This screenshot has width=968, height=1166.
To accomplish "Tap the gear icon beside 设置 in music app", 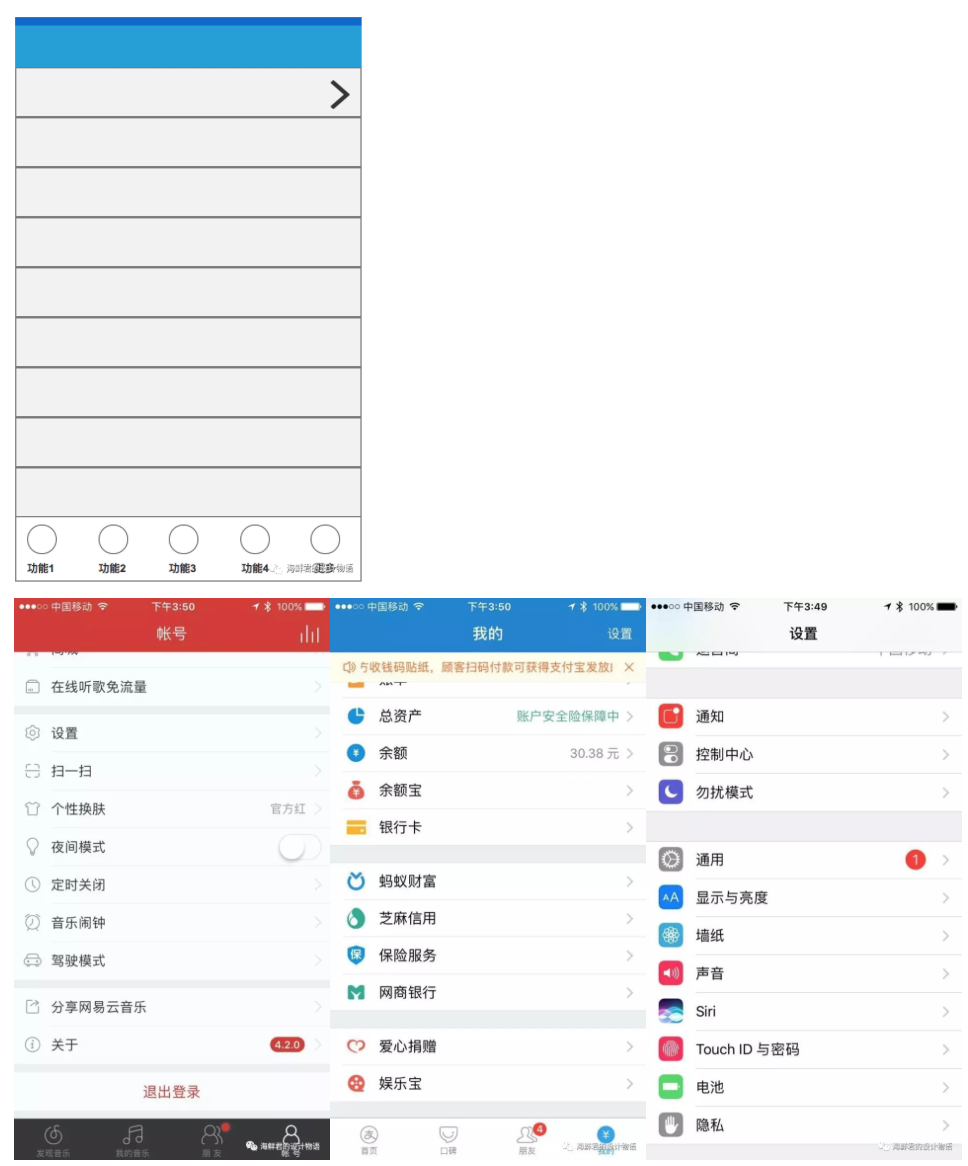I will (32, 732).
